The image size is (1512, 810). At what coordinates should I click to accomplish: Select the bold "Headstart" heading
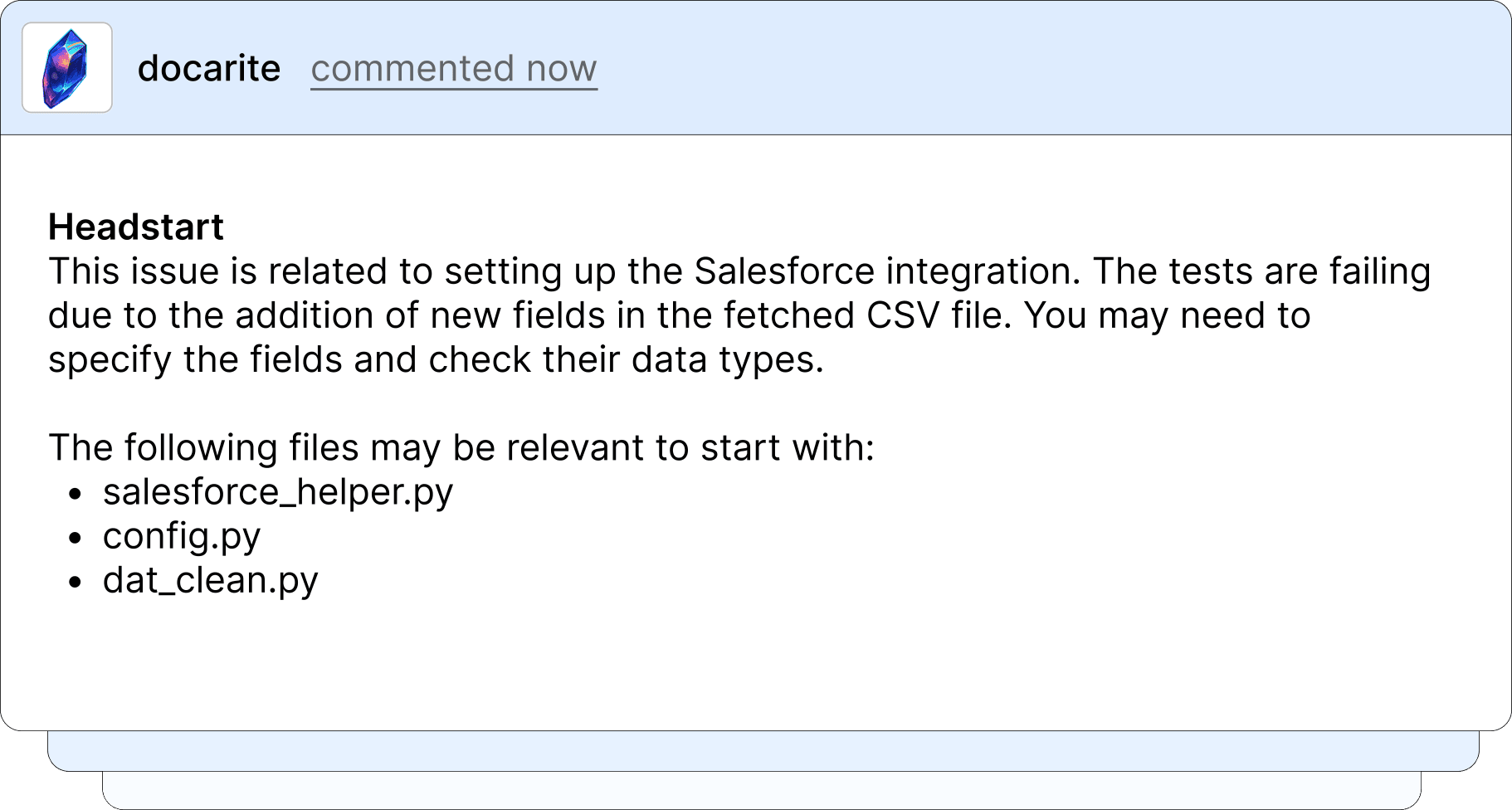136,227
